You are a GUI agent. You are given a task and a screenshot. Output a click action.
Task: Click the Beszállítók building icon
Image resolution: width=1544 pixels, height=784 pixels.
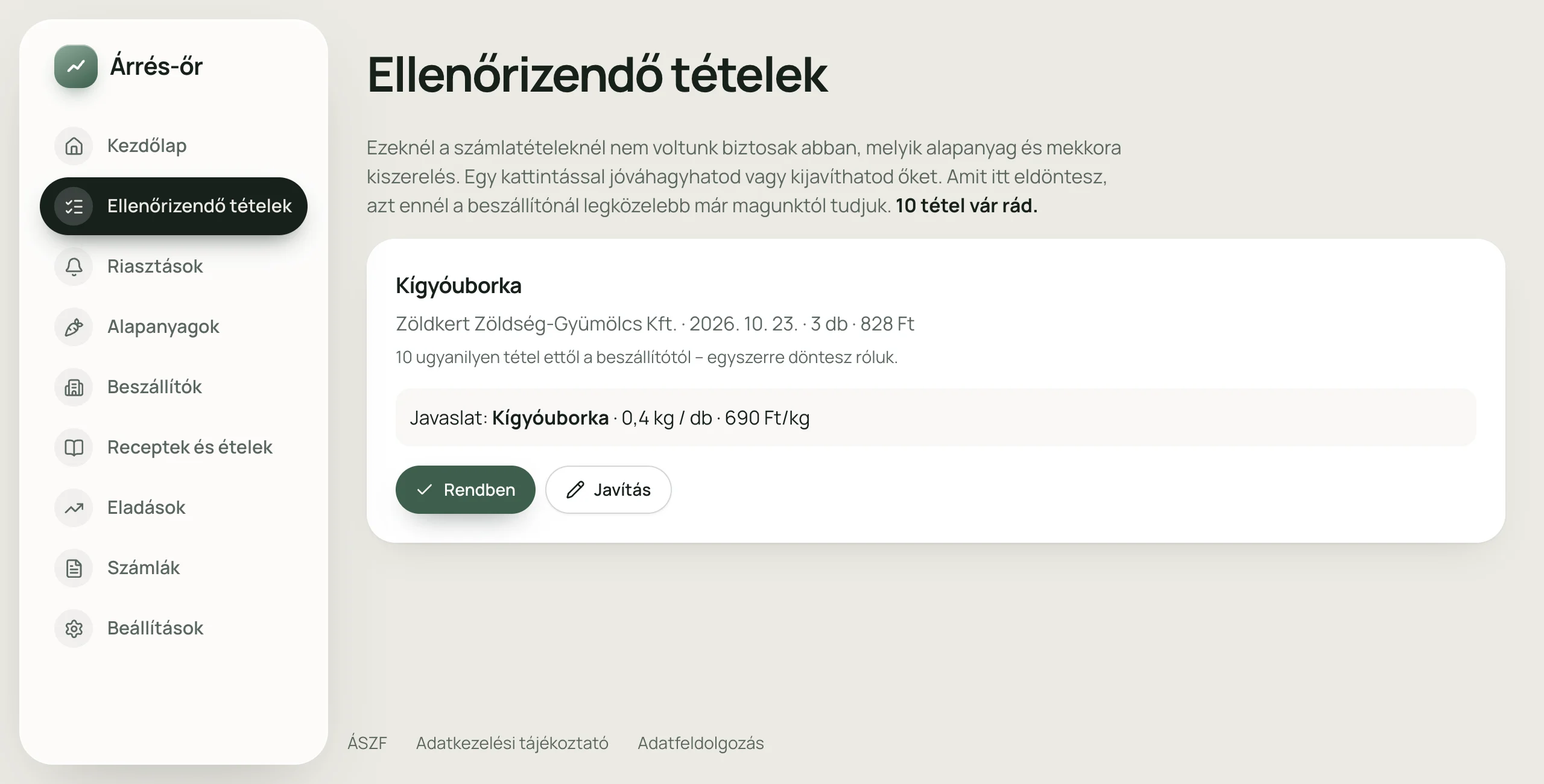coord(74,387)
